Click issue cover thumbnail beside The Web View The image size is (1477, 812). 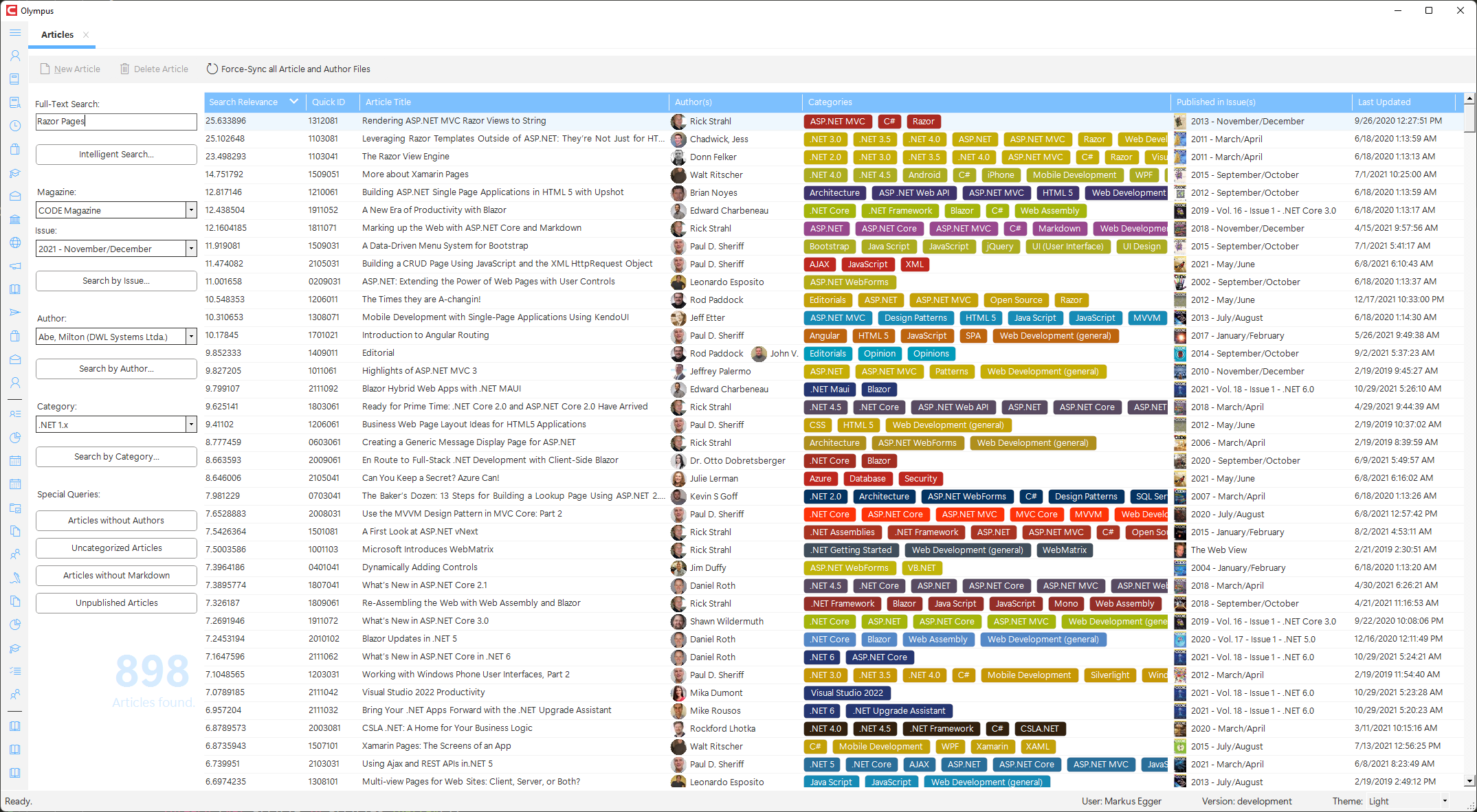point(1180,550)
